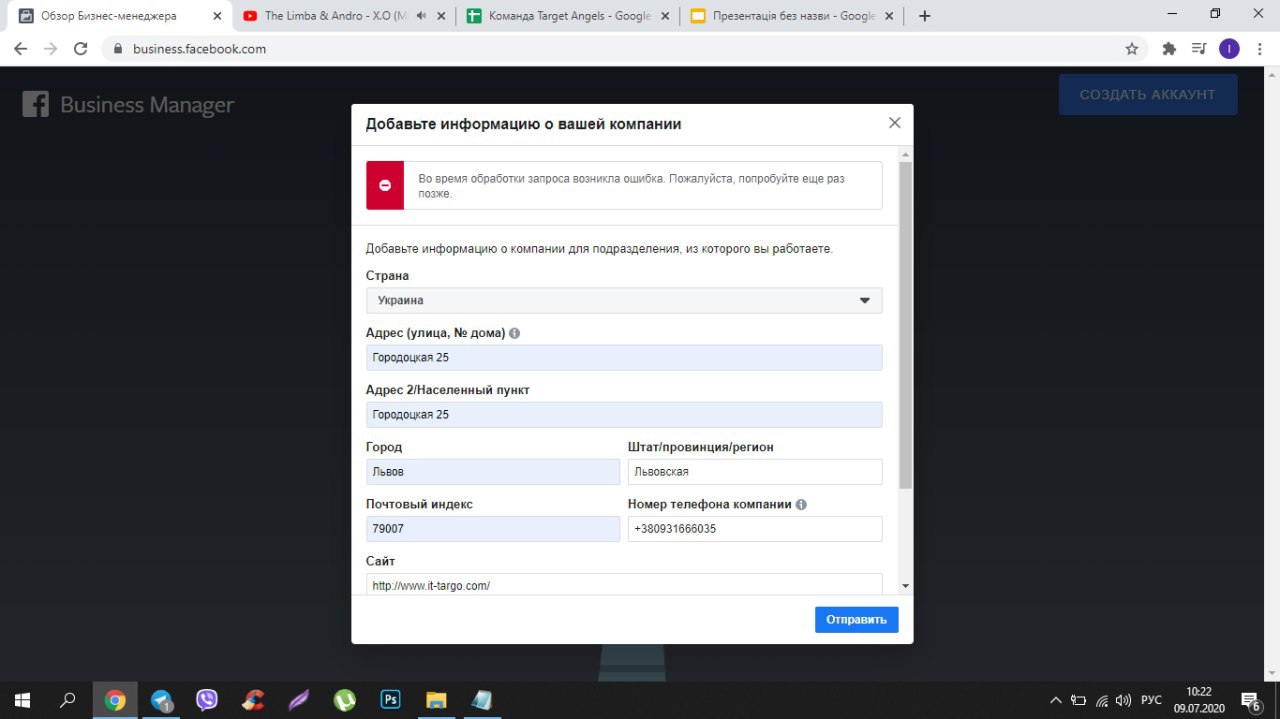Launch Photoshop from the taskbar
1280x719 pixels.
391,700
